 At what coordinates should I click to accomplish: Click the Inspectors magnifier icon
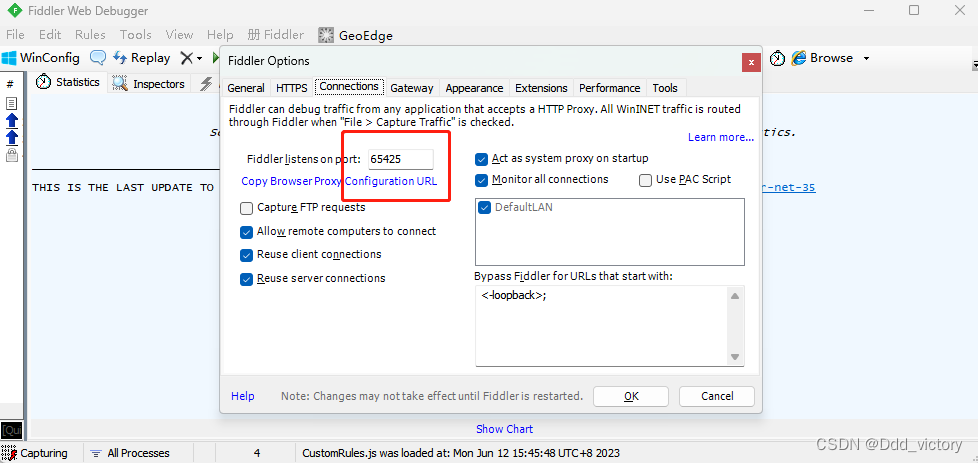point(120,83)
